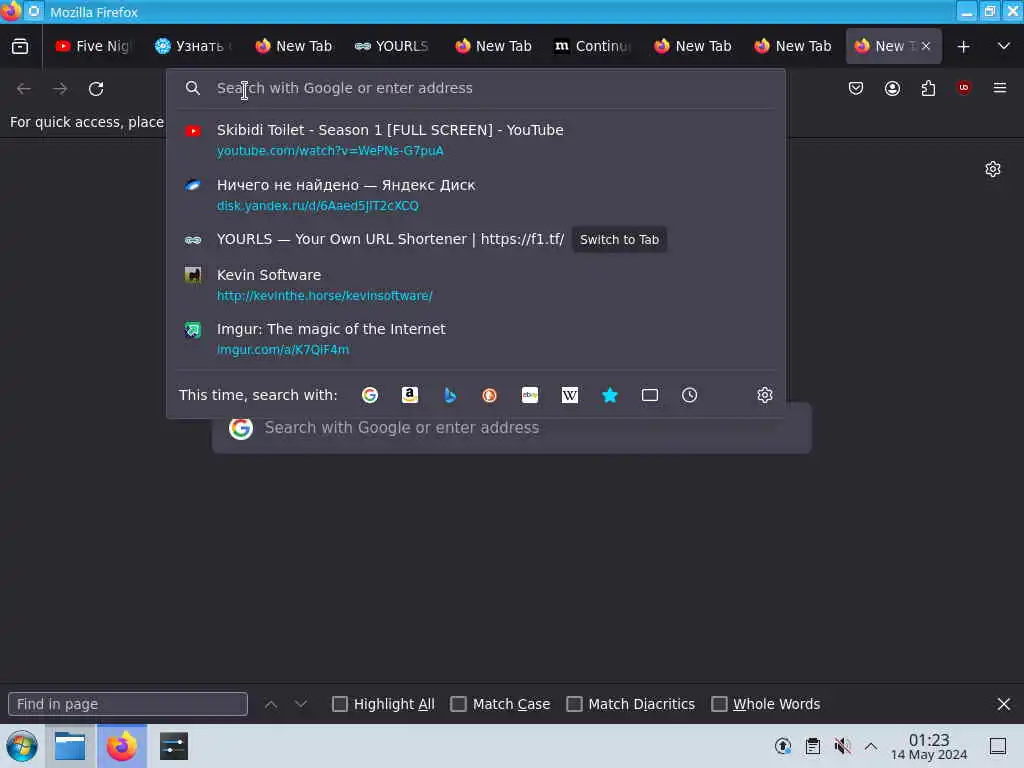
Task: Switch to the Узнать tab
Action: [193, 46]
